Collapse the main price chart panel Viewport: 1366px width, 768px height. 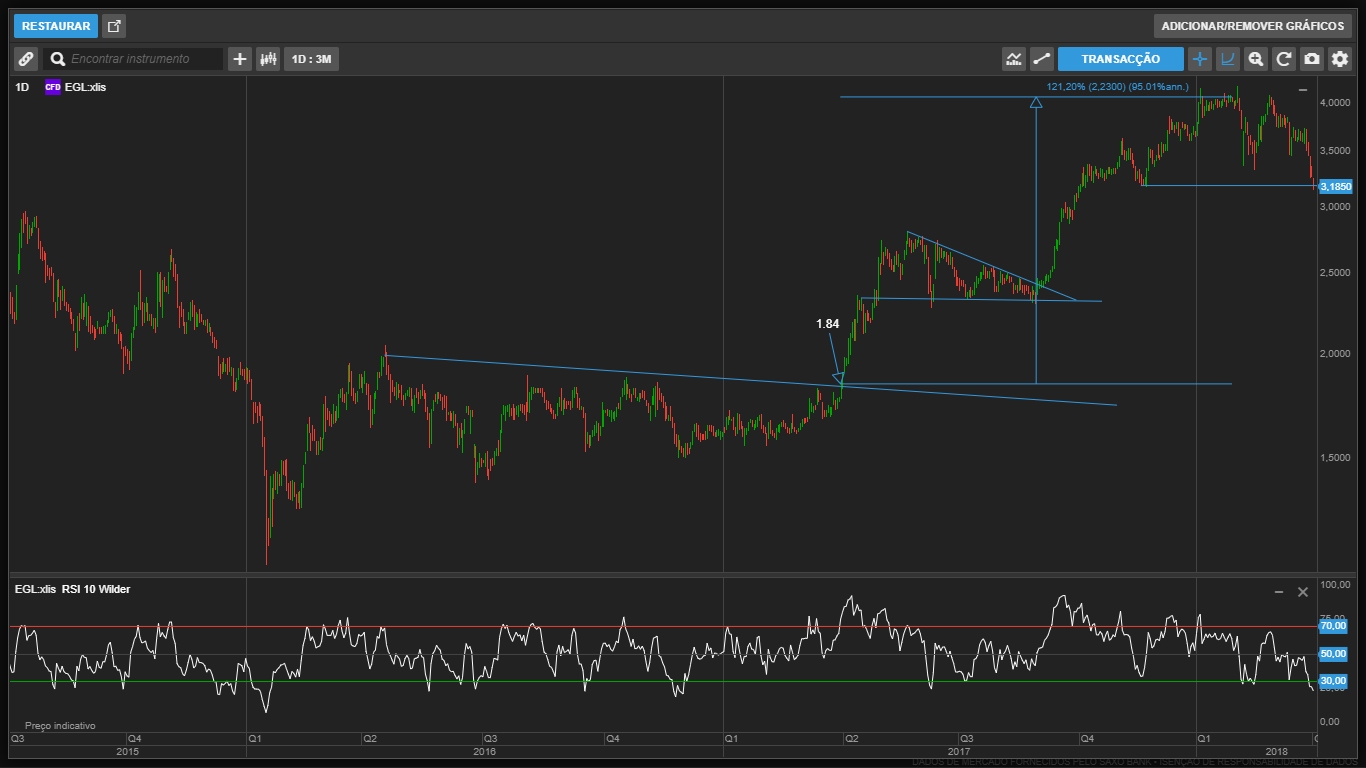[x=1303, y=90]
